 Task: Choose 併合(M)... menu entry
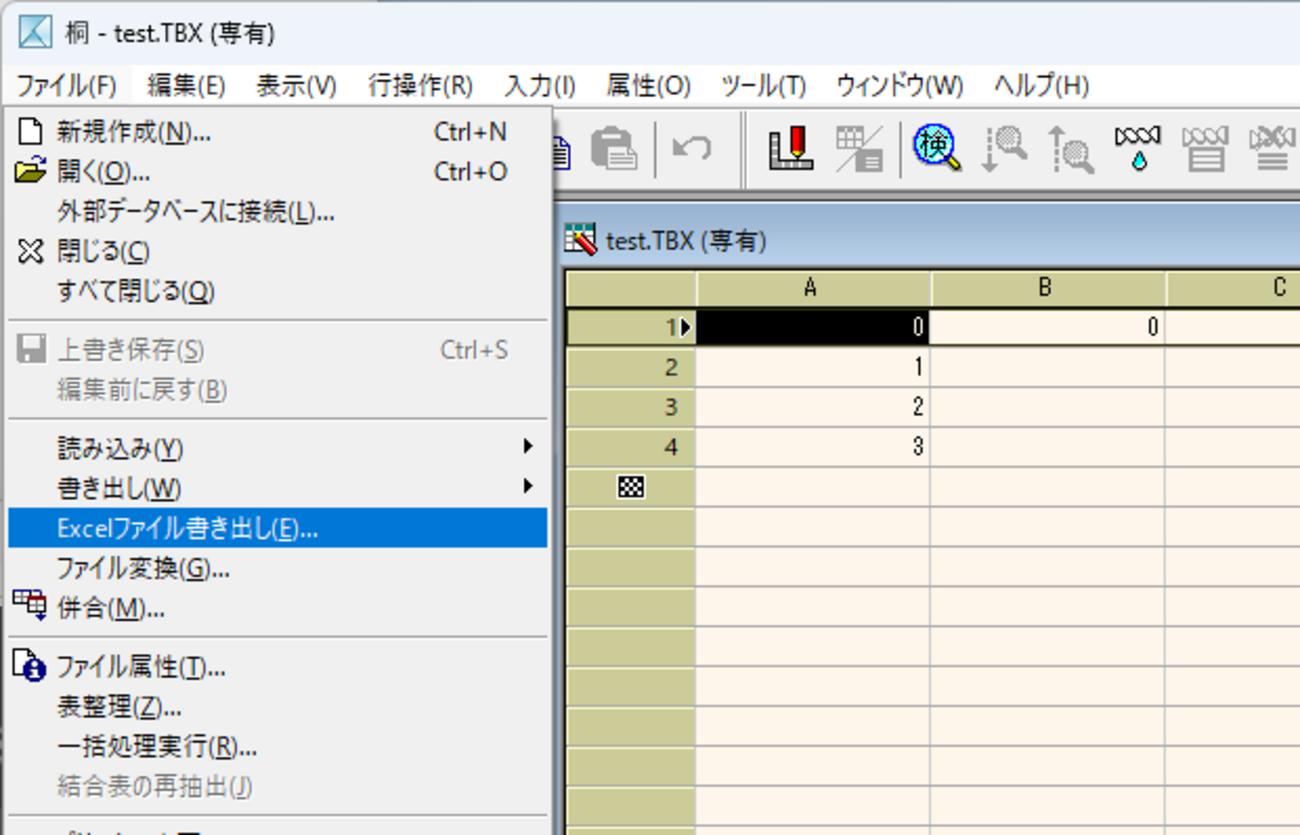[278, 607]
